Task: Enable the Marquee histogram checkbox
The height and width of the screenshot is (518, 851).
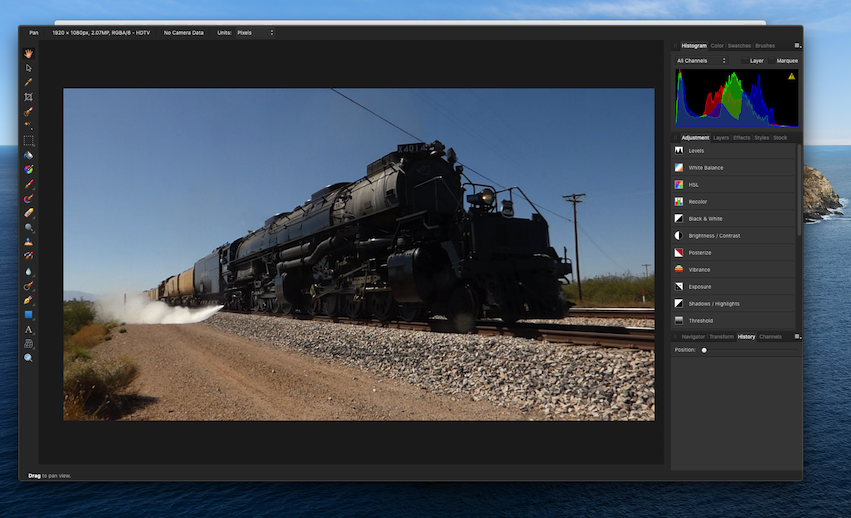Action: pos(771,61)
